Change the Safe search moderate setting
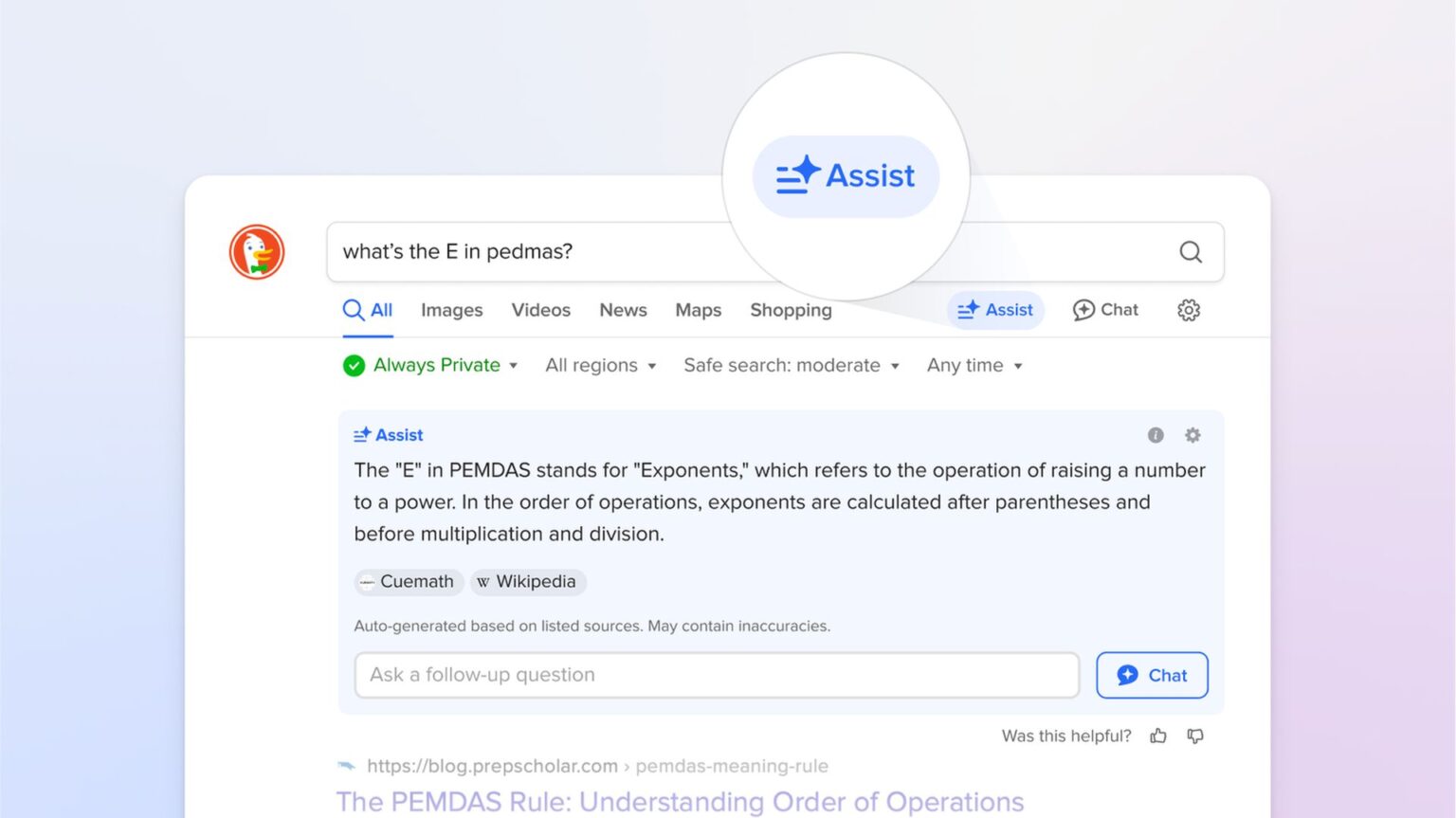This screenshot has height=818, width=1456. (x=791, y=365)
